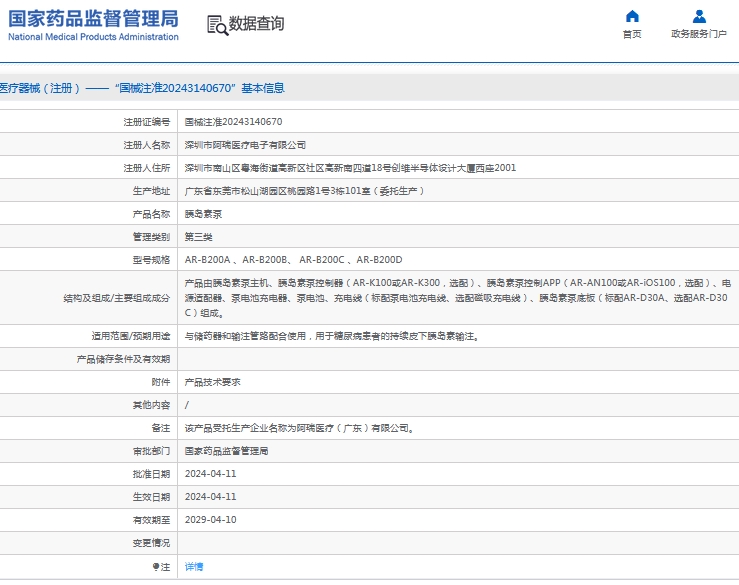Click the product name value 胰岛素泵

(x=203, y=214)
